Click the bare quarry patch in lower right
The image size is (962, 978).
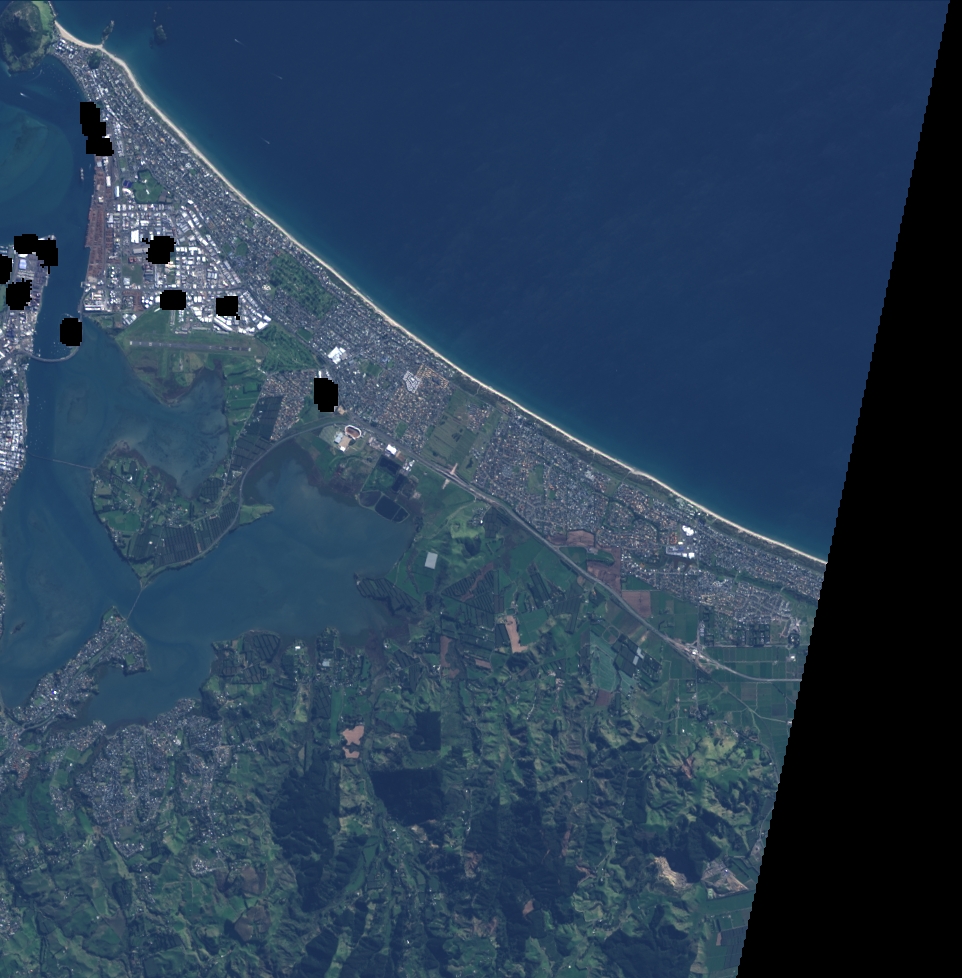pyautogui.click(x=672, y=871)
